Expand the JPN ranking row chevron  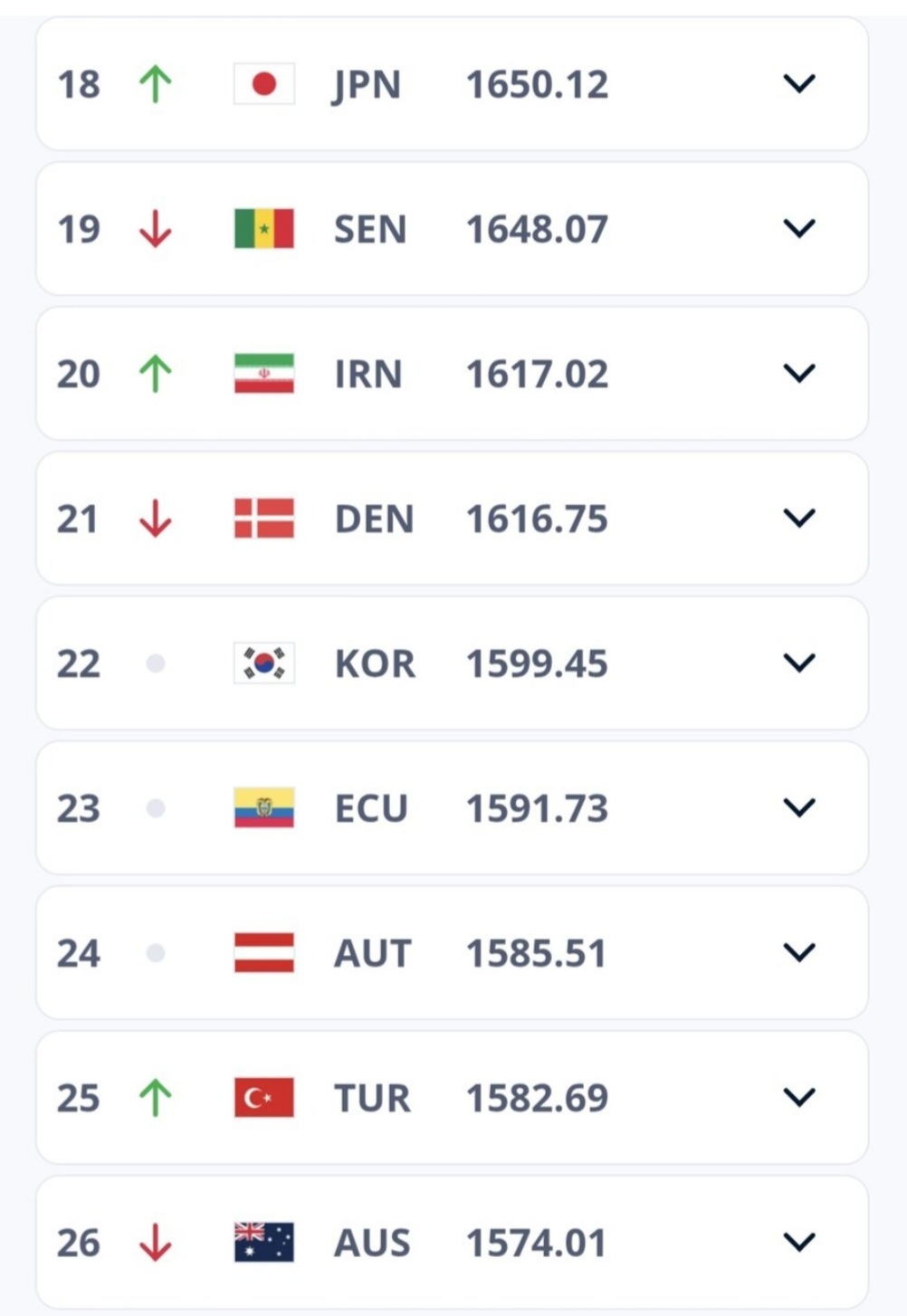coord(798,84)
